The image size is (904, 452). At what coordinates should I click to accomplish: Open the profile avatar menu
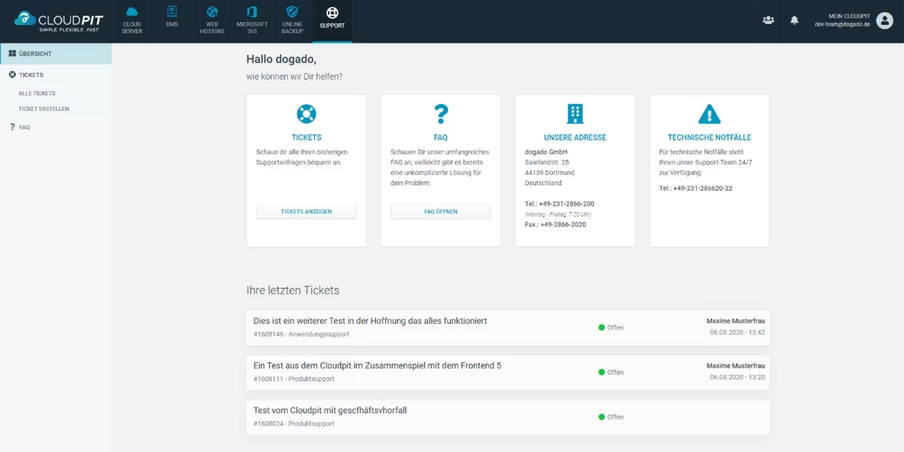pyautogui.click(x=884, y=20)
